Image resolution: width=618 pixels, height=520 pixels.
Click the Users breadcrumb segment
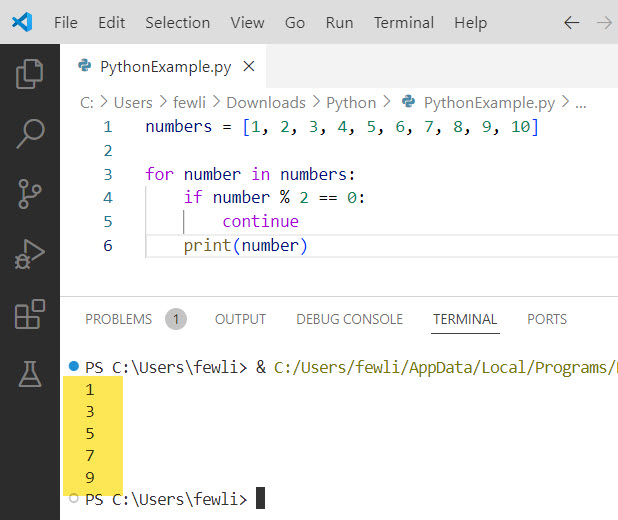tap(133, 103)
